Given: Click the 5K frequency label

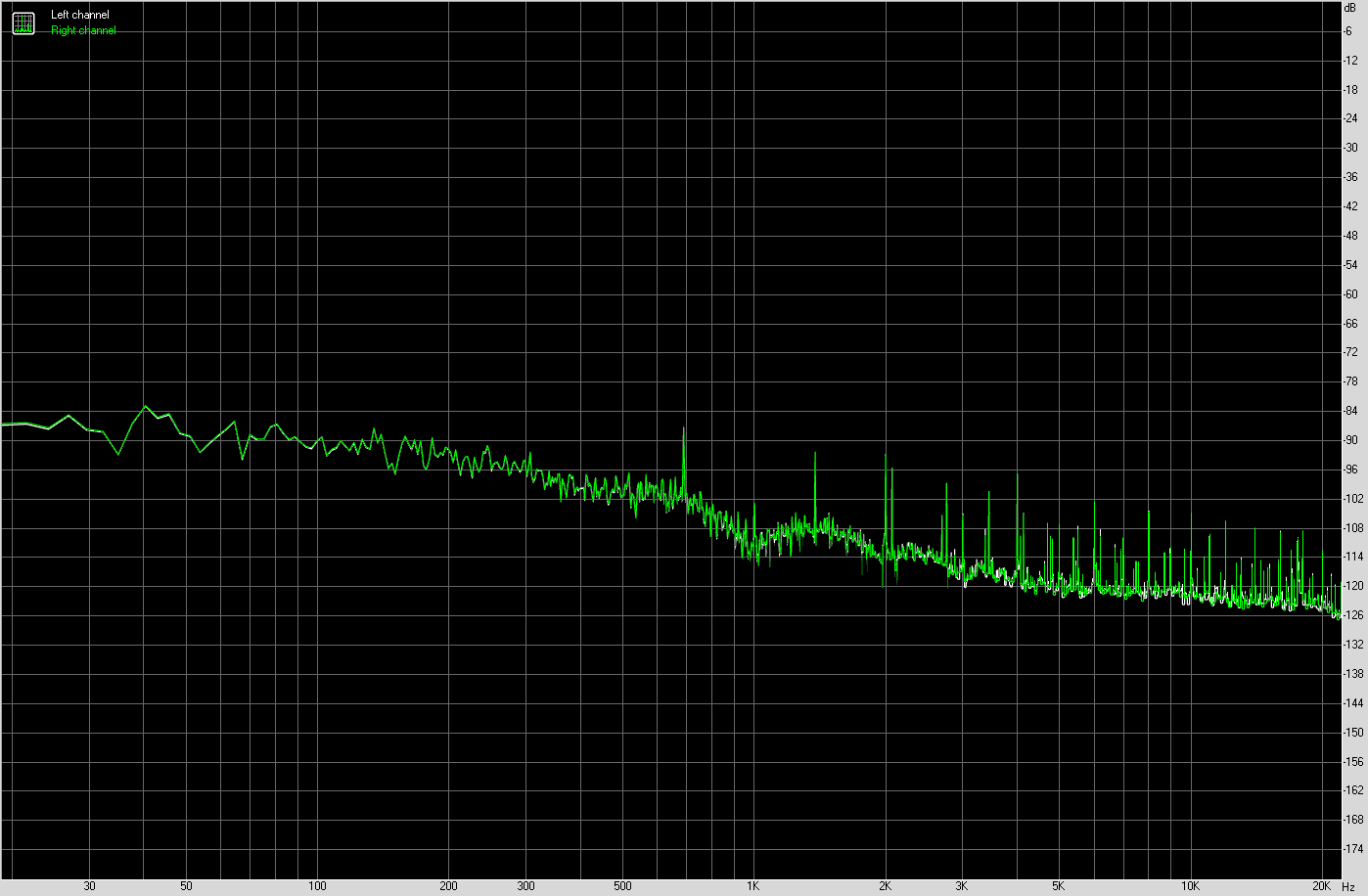Looking at the screenshot, I should pos(1059,886).
